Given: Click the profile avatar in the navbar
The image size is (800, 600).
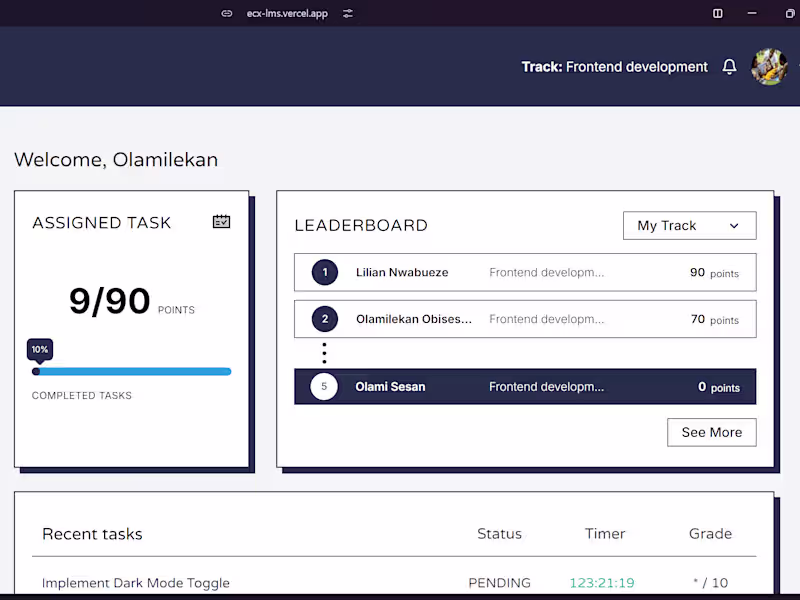Looking at the screenshot, I should [770, 66].
